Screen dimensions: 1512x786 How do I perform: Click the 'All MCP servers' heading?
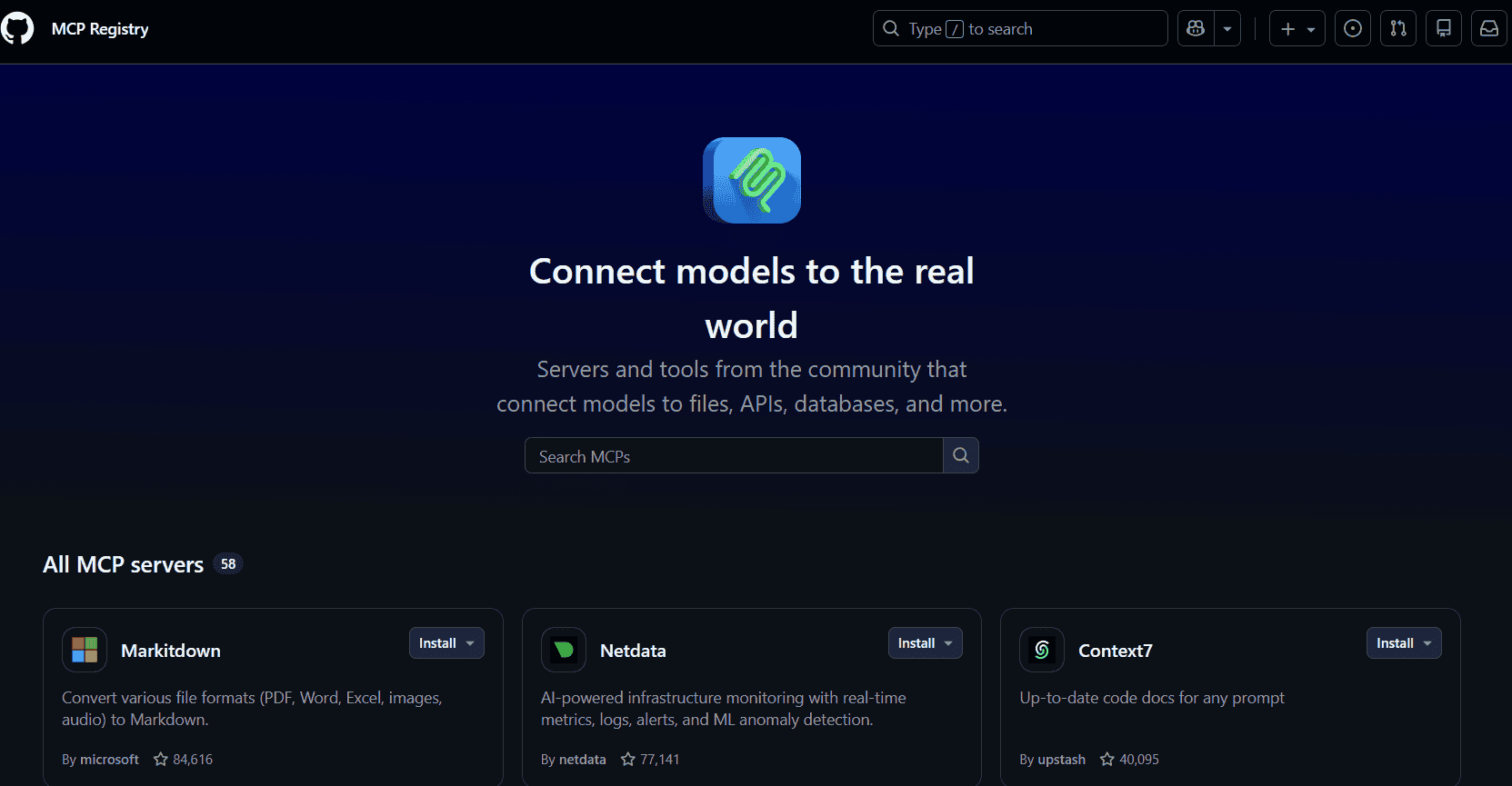[x=123, y=564]
